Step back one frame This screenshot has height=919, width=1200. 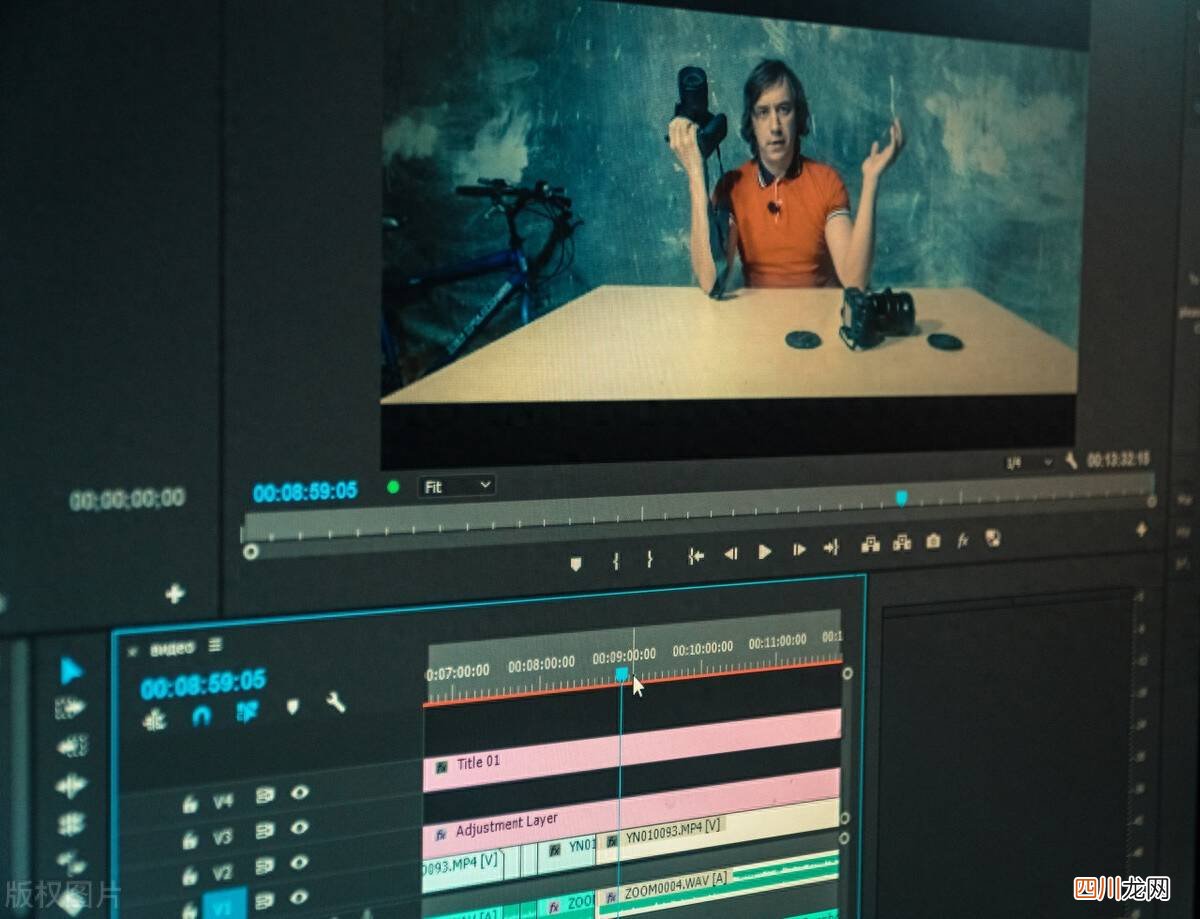point(731,553)
